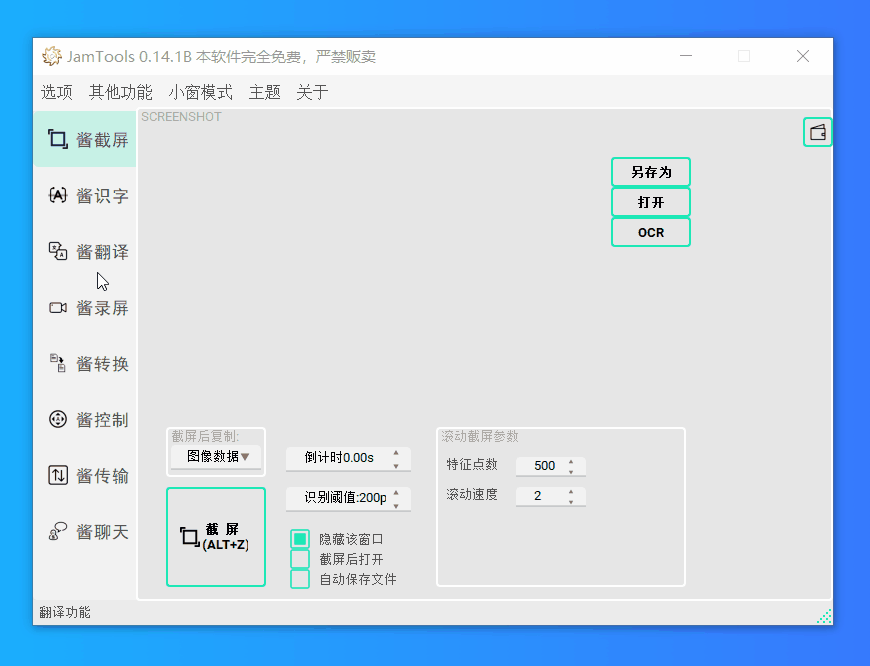Viewport: 870px width, 666px height.
Task: Decrease the 特征点数 value
Action: 571,471
